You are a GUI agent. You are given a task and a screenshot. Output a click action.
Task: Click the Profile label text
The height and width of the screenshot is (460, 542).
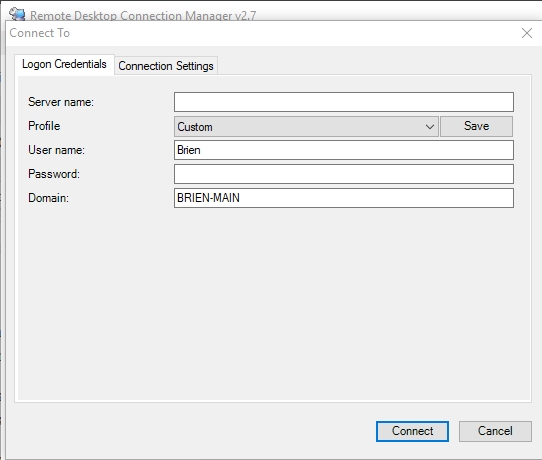(x=44, y=126)
